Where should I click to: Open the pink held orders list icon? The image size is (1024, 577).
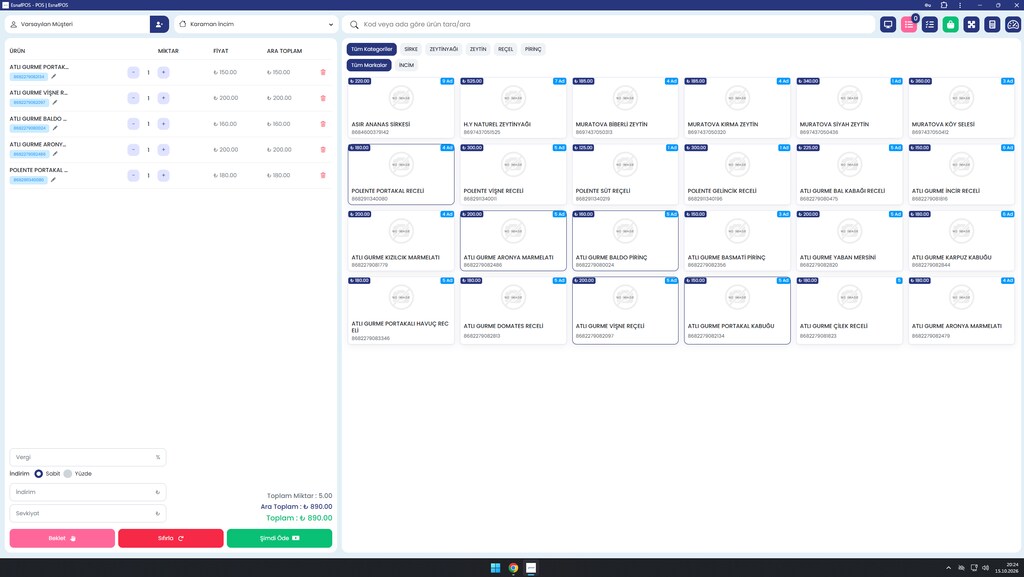[x=909, y=25]
